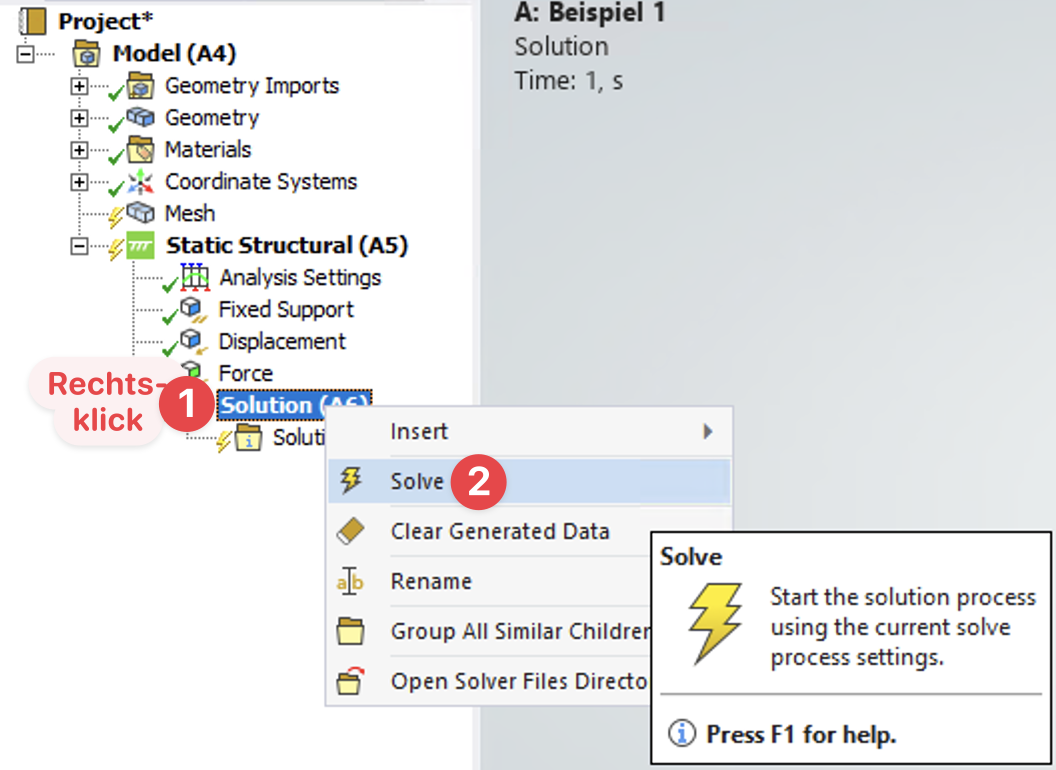Screen dimensions: 1056x770
Task: Click the lightning bolt icon beside Solve
Action: click(x=351, y=481)
